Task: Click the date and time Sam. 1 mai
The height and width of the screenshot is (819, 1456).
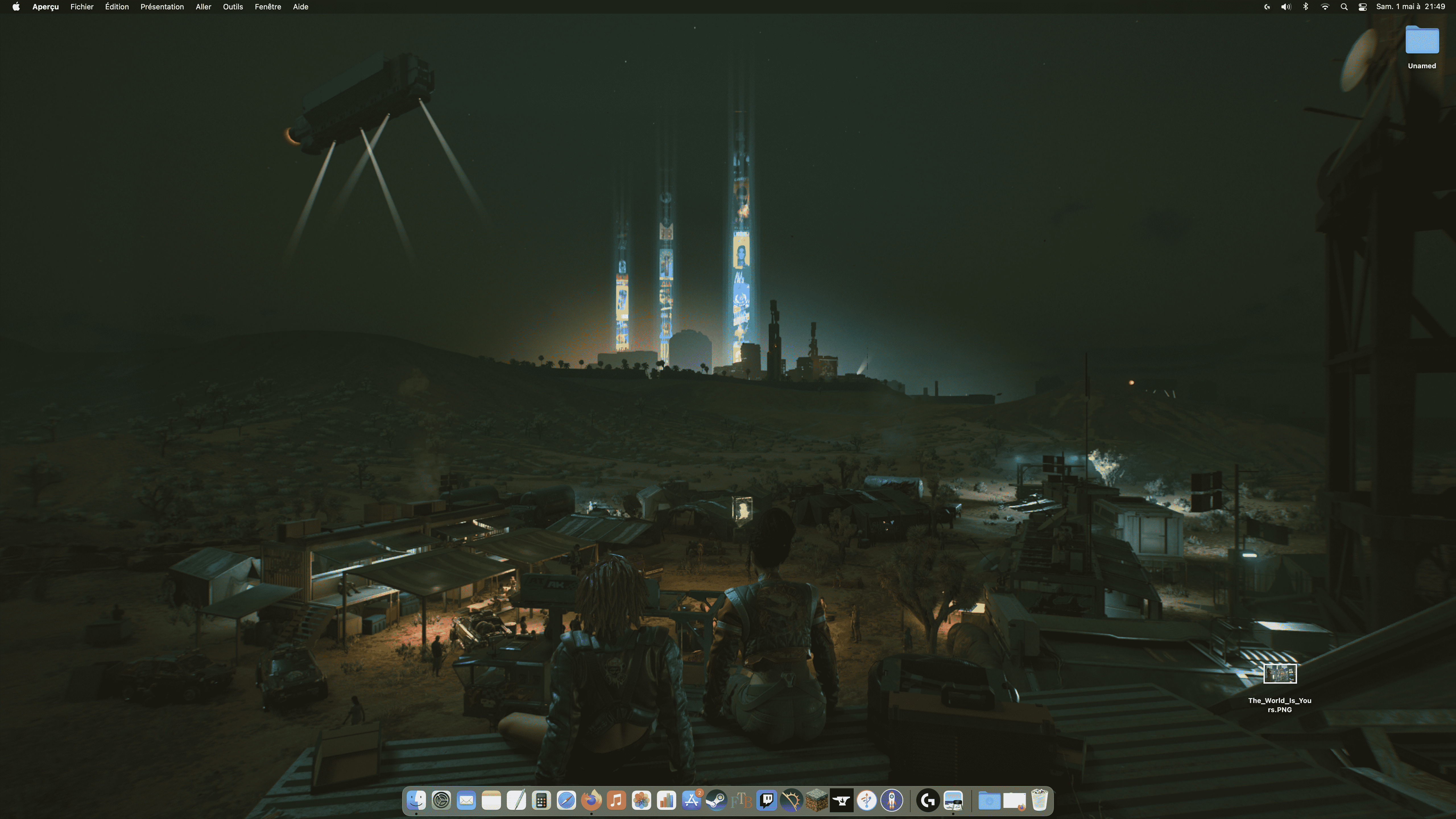Action: 1410,7
